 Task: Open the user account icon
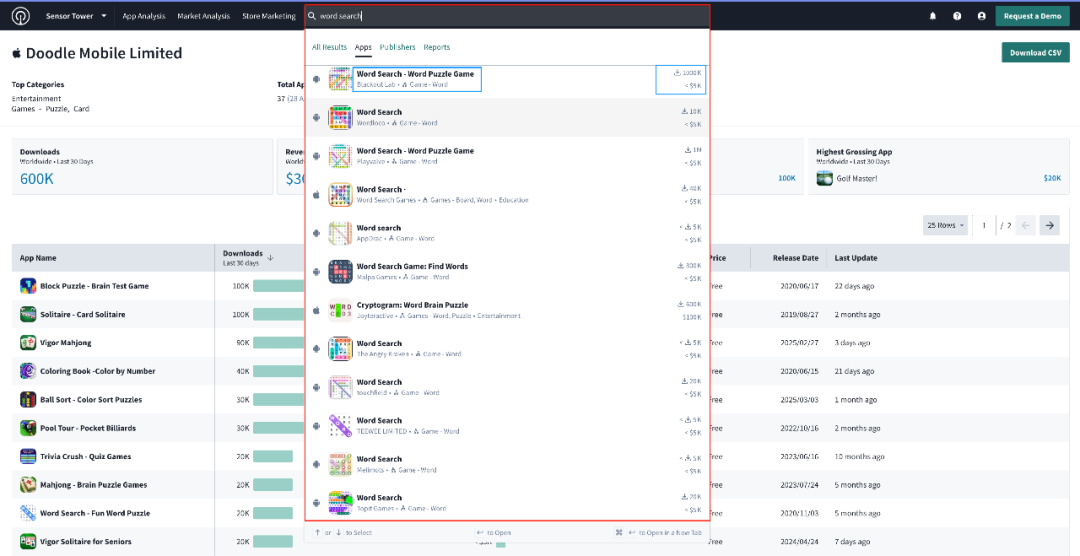coord(982,16)
